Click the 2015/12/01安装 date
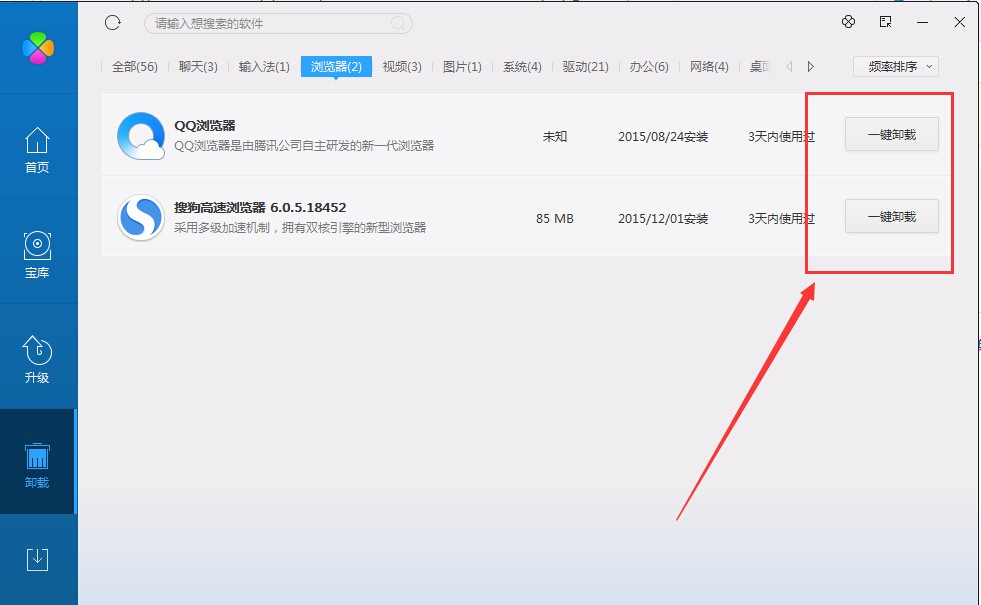This screenshot has height=605, width=981. 663,218
